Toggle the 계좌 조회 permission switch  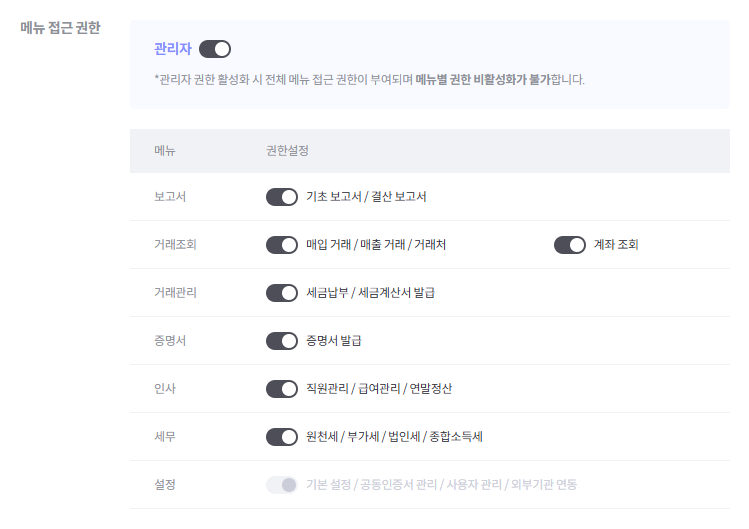[570, 245]
